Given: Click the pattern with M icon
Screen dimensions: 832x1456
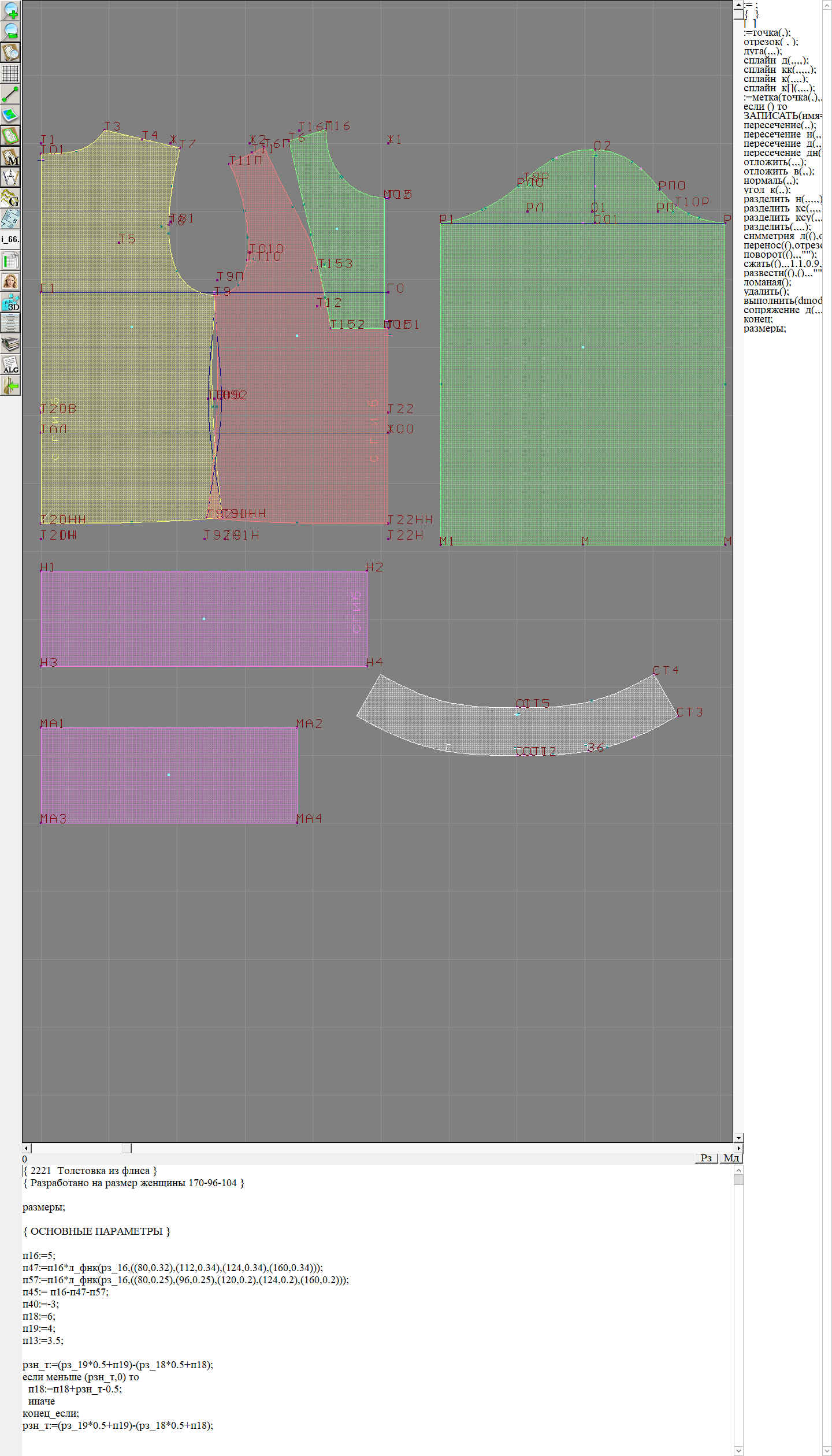Looking at the screenshot, I should (x=10, y=157).
